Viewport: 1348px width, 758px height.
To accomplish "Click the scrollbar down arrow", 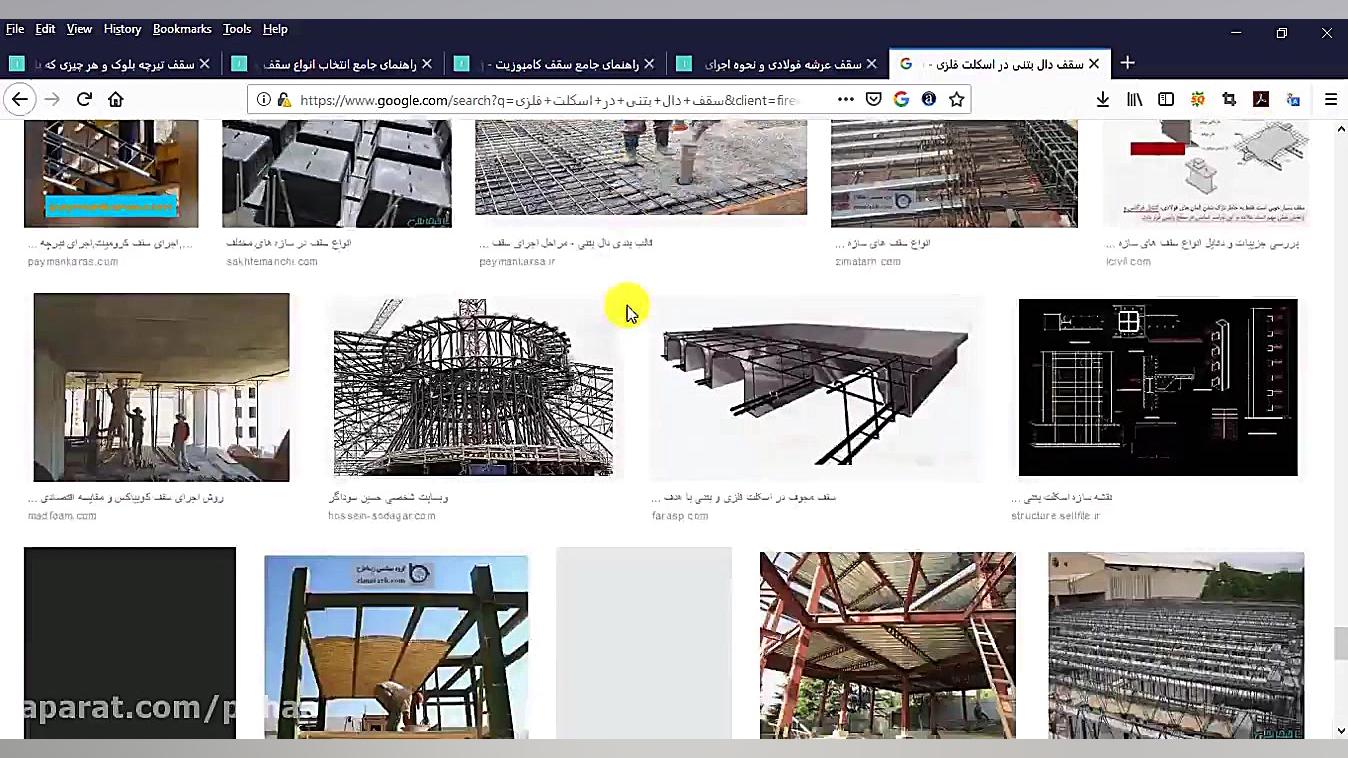I will tap(1341, 730).
